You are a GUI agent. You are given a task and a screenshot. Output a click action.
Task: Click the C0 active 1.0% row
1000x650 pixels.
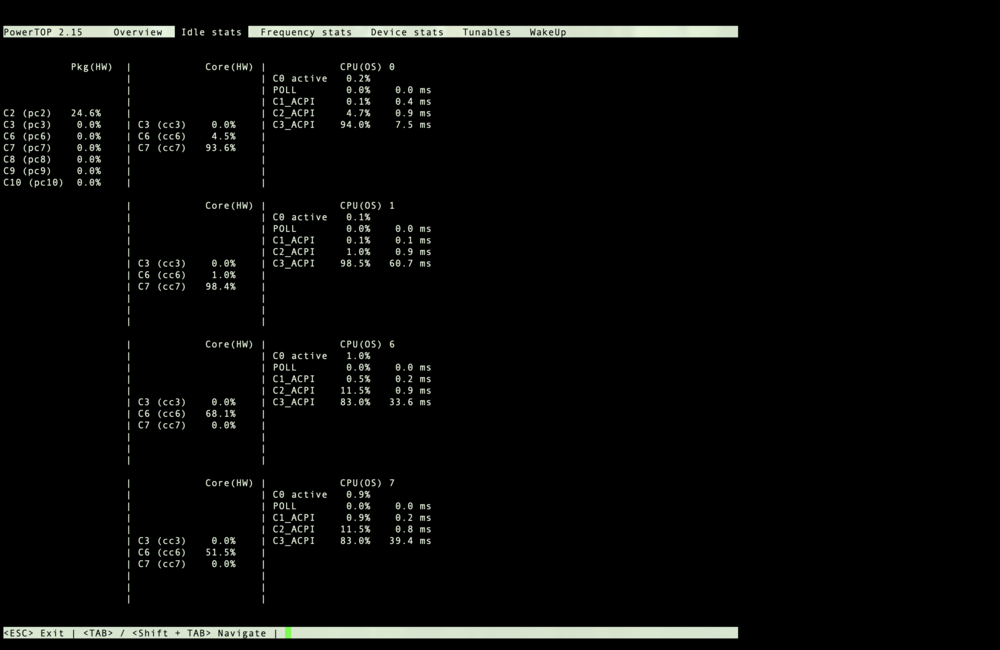321,356
